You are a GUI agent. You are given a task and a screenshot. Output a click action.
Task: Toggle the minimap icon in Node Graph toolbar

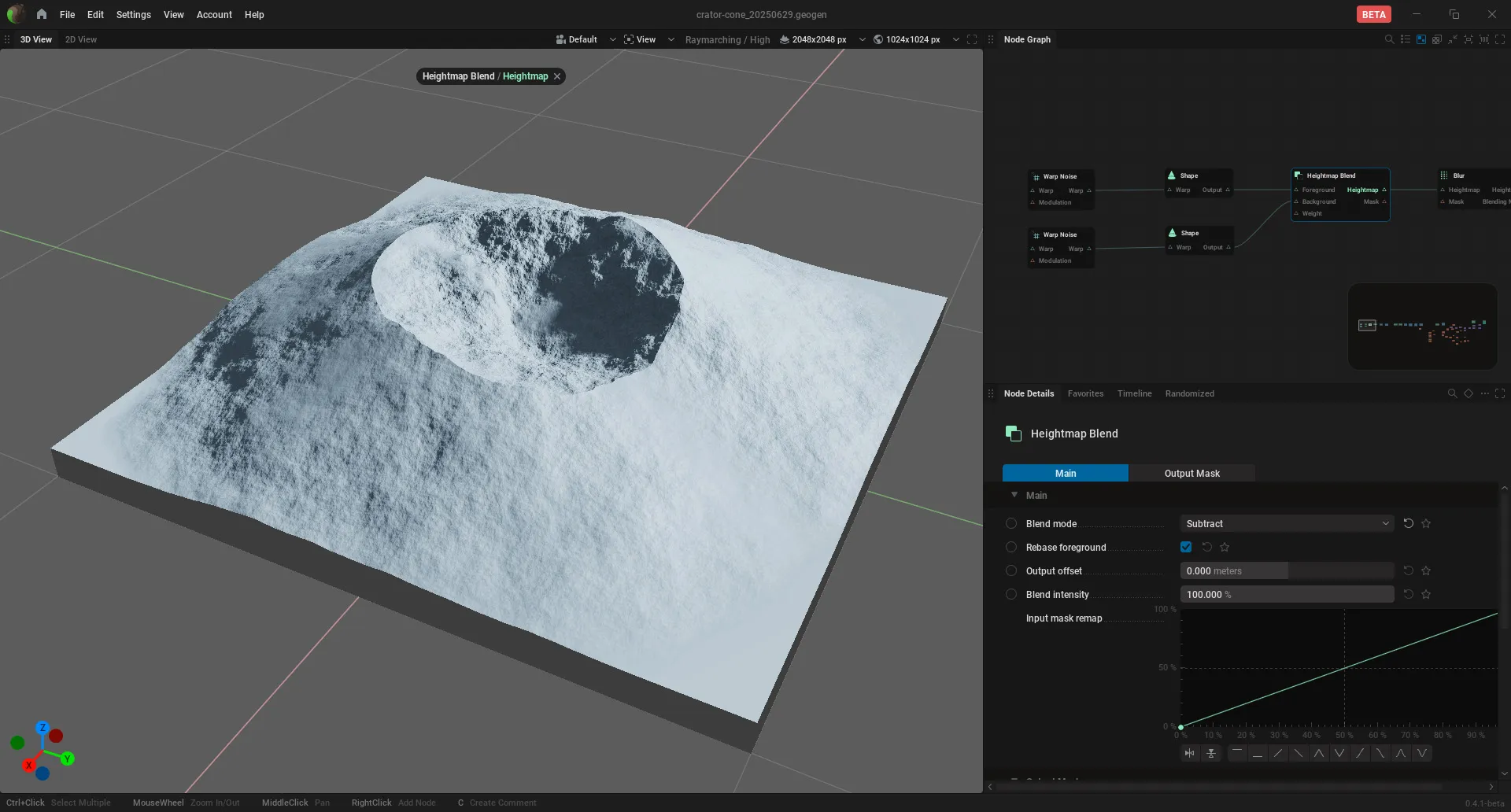(1421, 39)
